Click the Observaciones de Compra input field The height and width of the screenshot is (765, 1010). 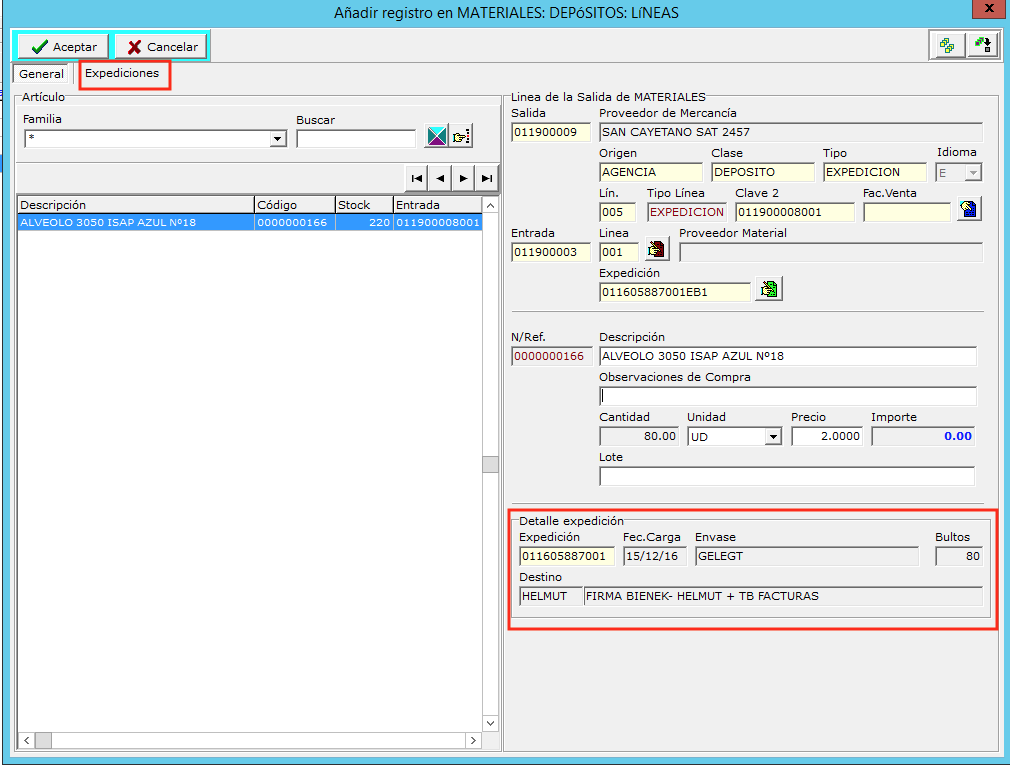pos(787,396)
